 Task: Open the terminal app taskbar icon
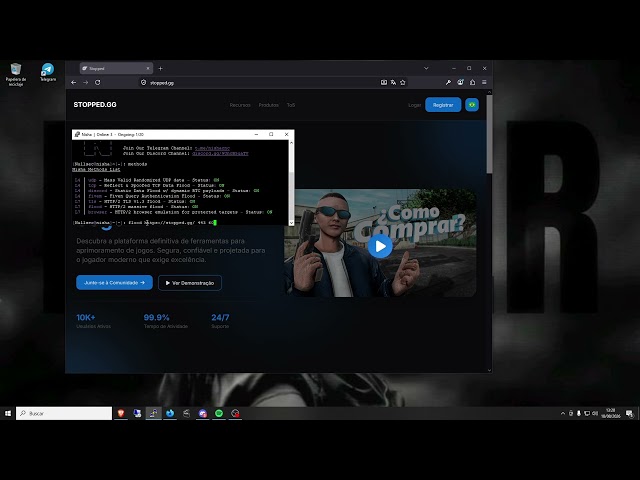coord(153,413)
